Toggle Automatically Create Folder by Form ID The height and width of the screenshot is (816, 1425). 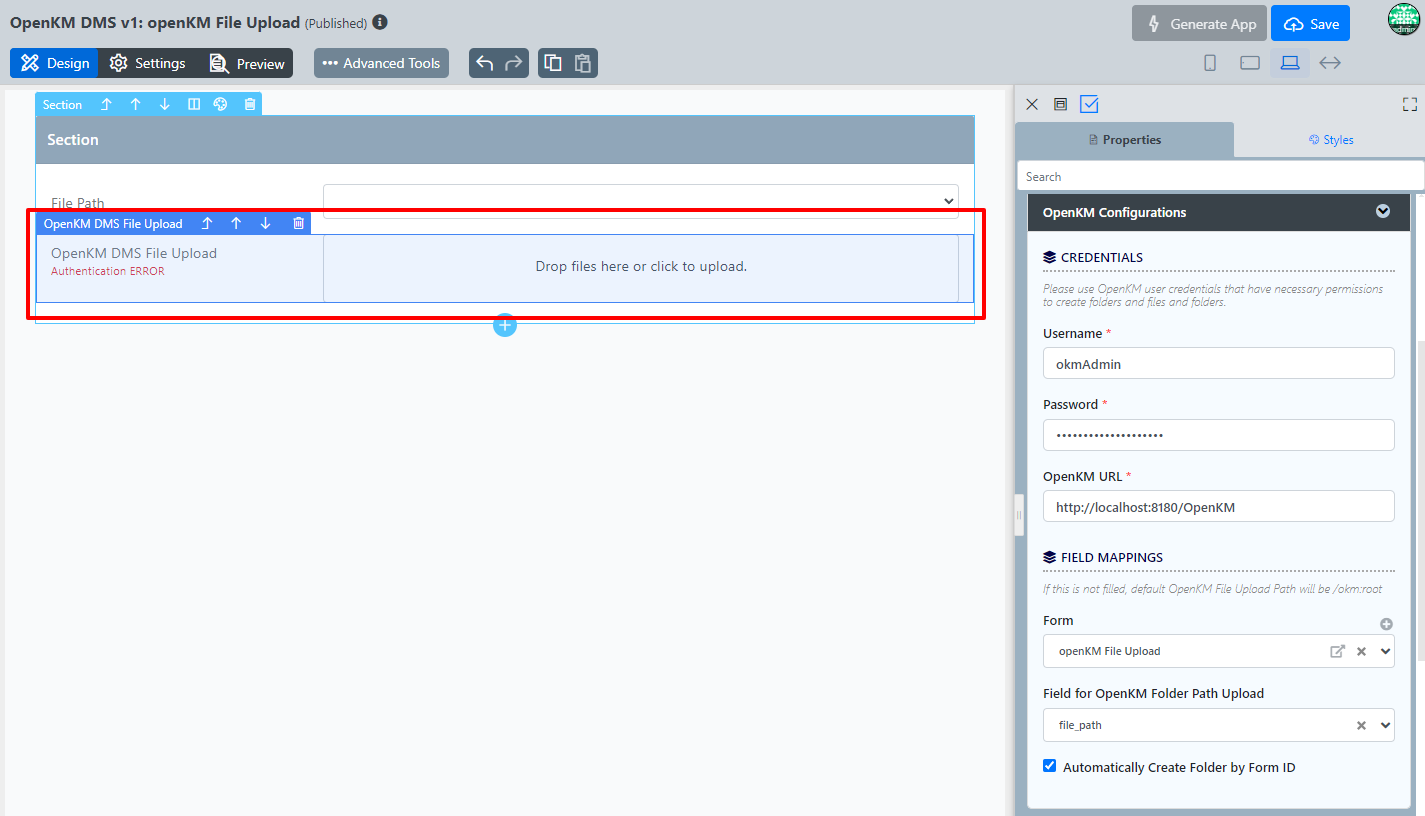tap(1050, 766)
